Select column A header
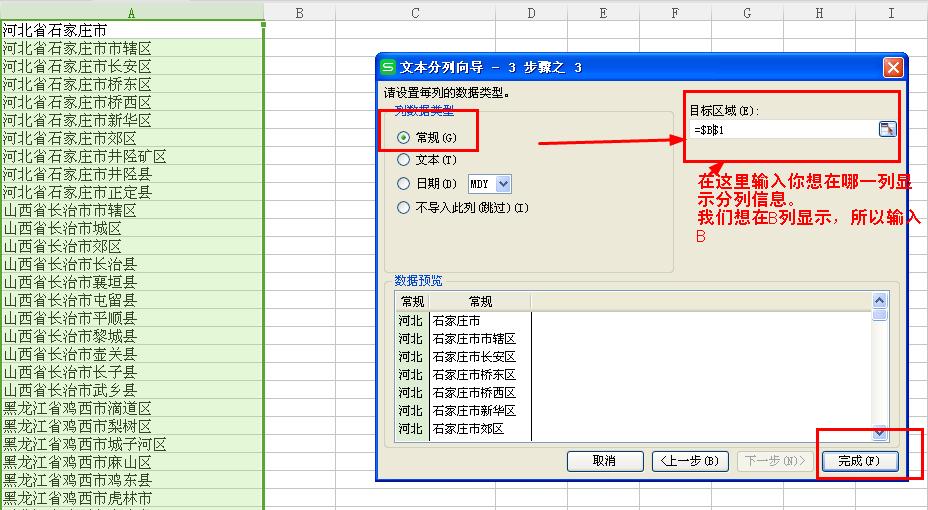Image resolution: width=928 pixels, height=510 pixels. coord(131,12)
